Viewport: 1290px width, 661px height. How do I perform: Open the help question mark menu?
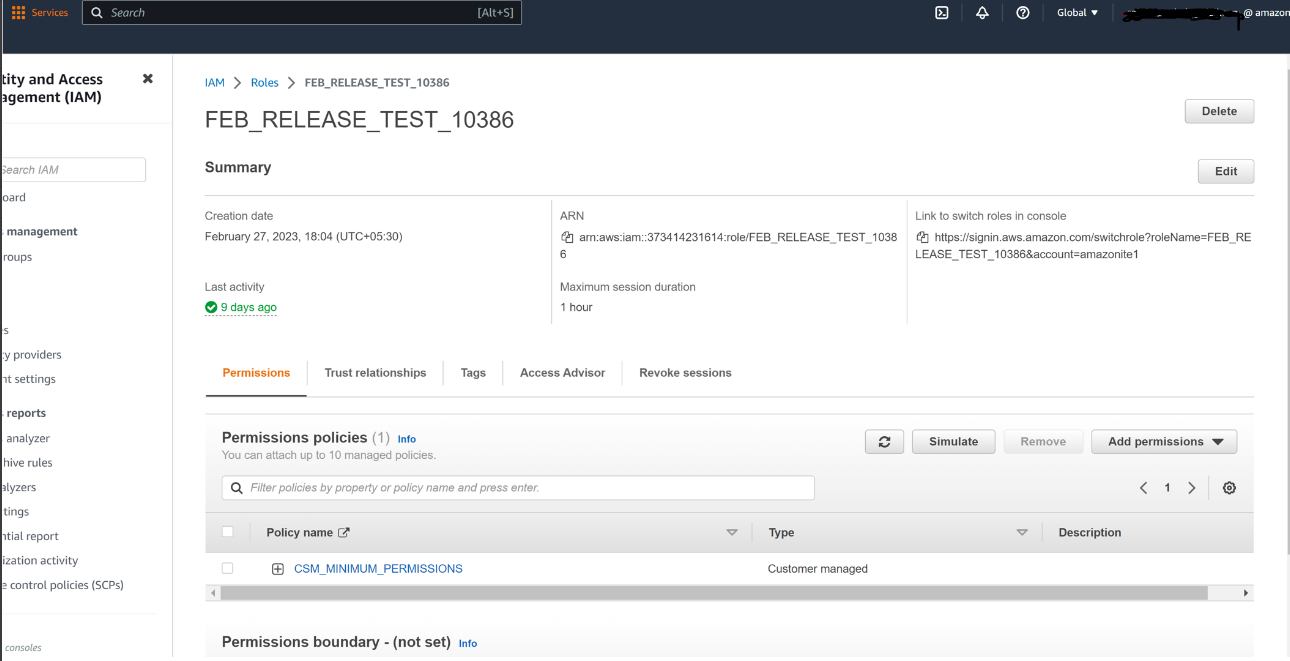tap(1022, 12)
